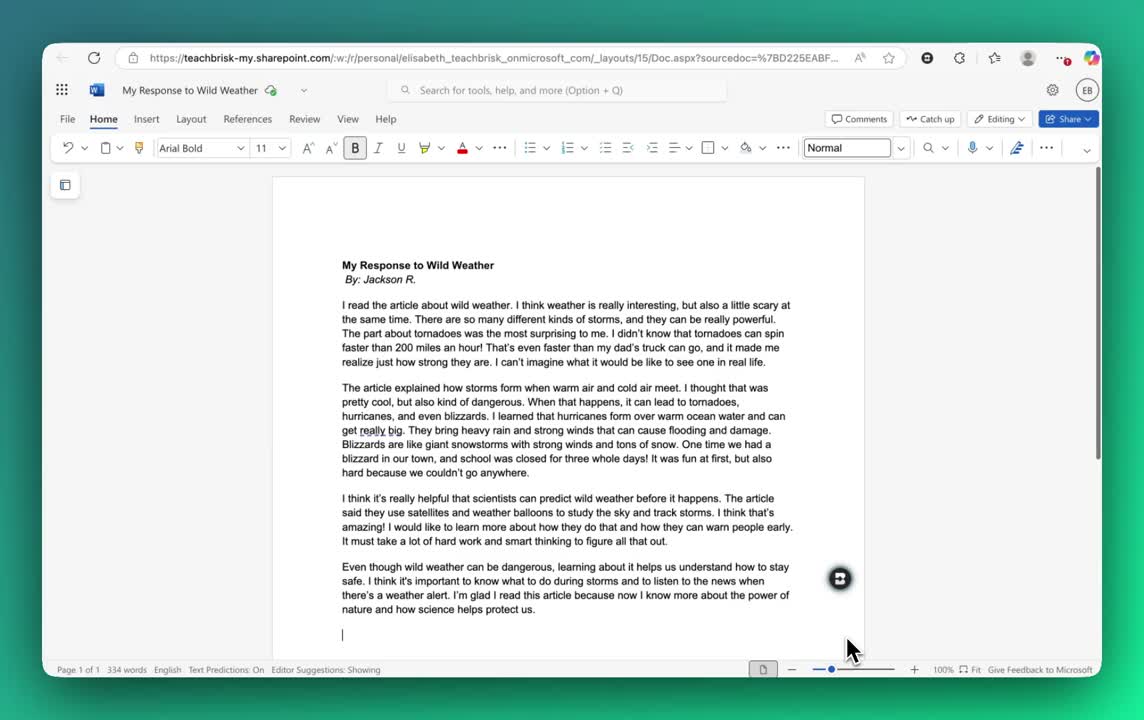Activate the Format Painter brush
This screenshot has width=1144, height=720.
tap(139, 148)
